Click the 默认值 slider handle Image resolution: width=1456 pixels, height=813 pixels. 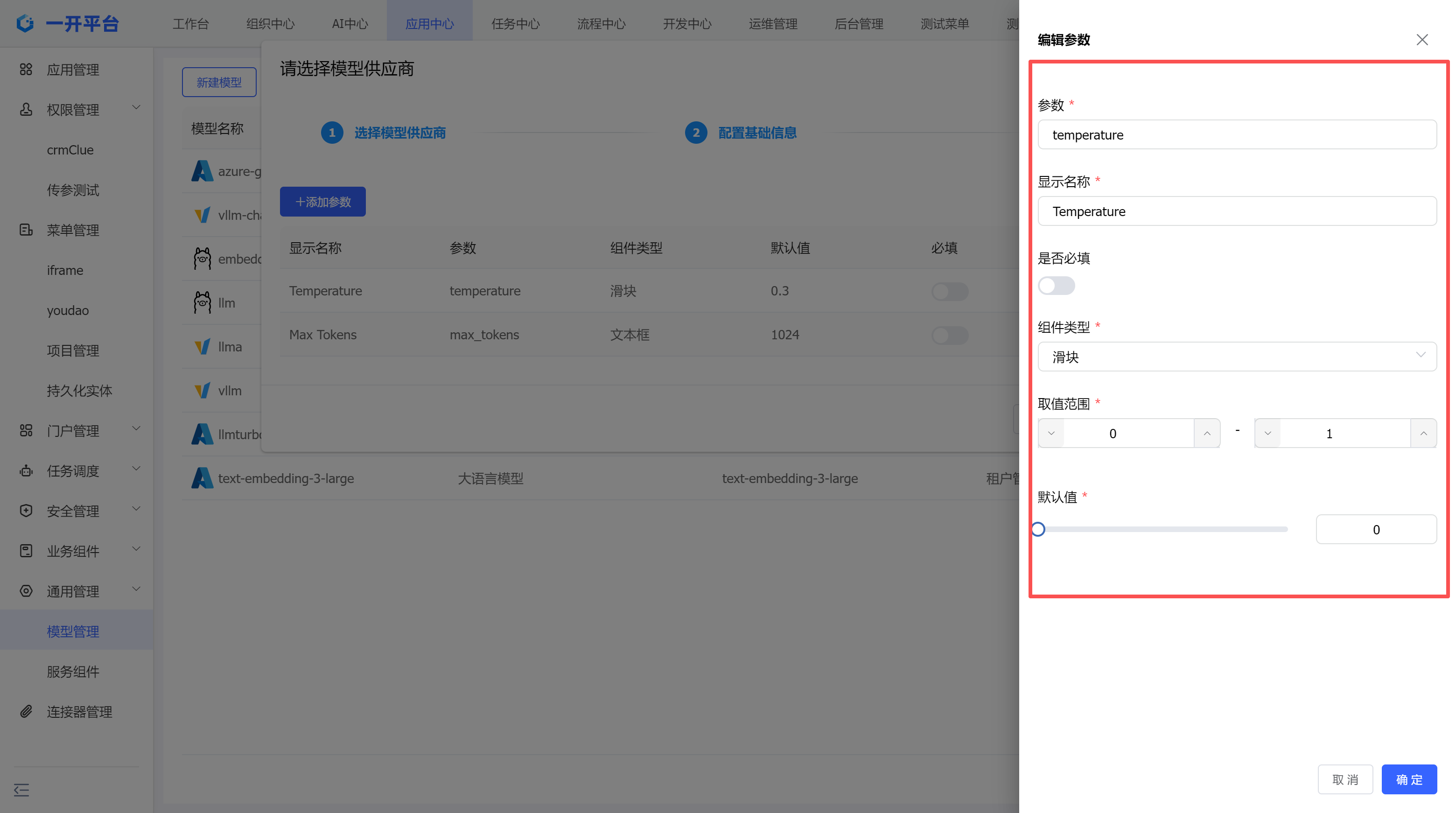pyautogui.click(x=1038, y=529)
